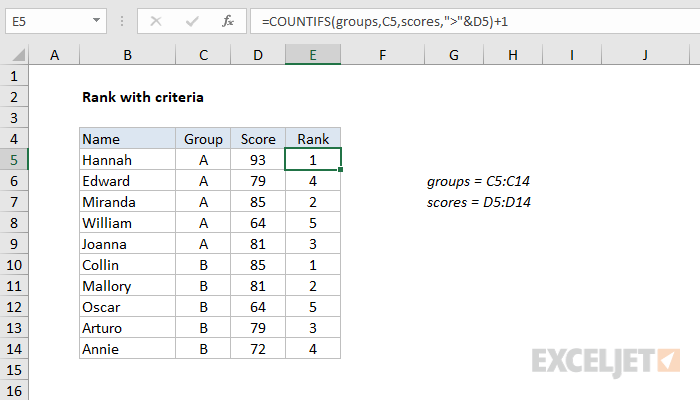Select William's score of 64
Image resolution: width=700 pixels, height=400 pixels.
coord(258,223)
